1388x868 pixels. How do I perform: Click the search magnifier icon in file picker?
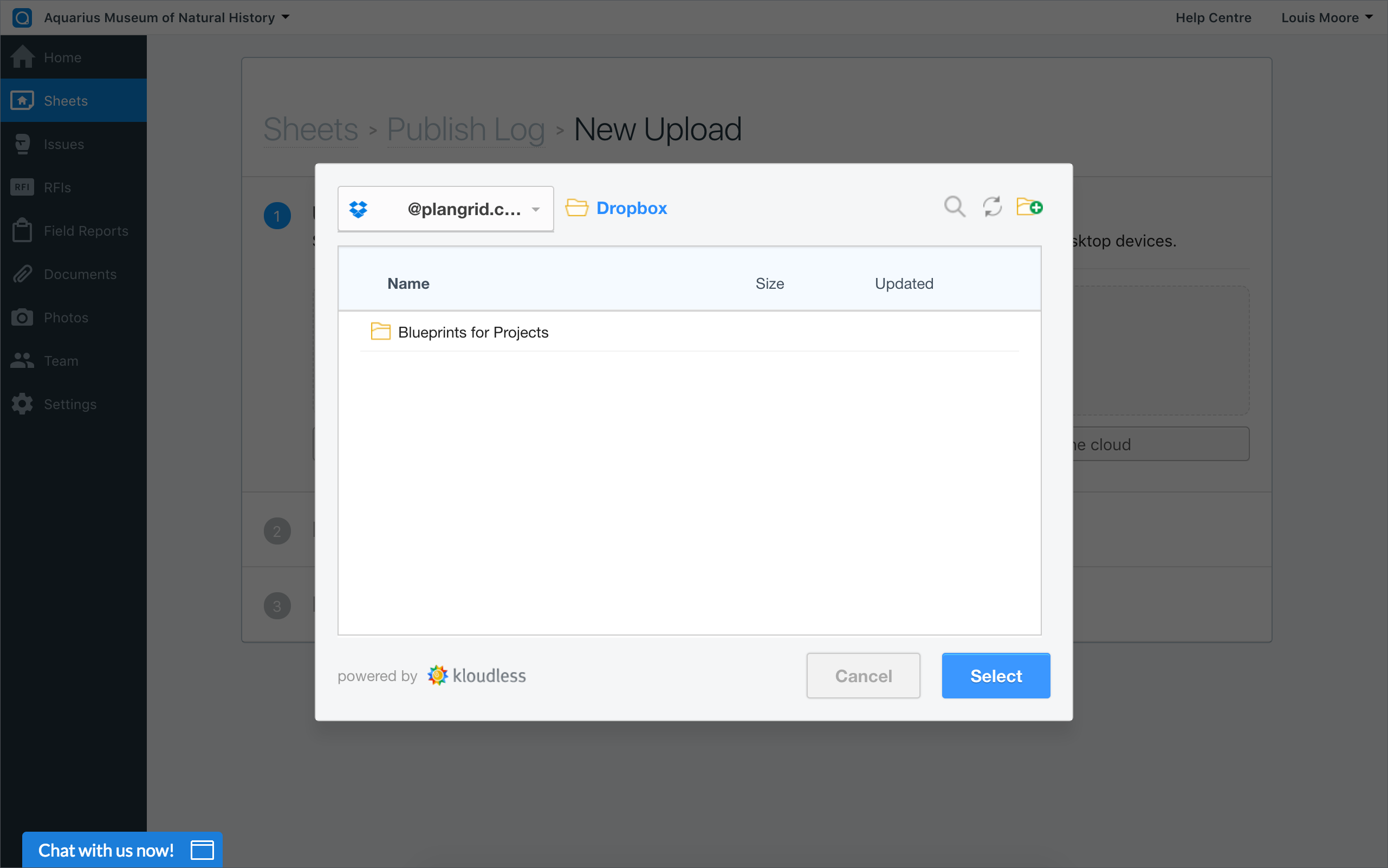(954, 206)
